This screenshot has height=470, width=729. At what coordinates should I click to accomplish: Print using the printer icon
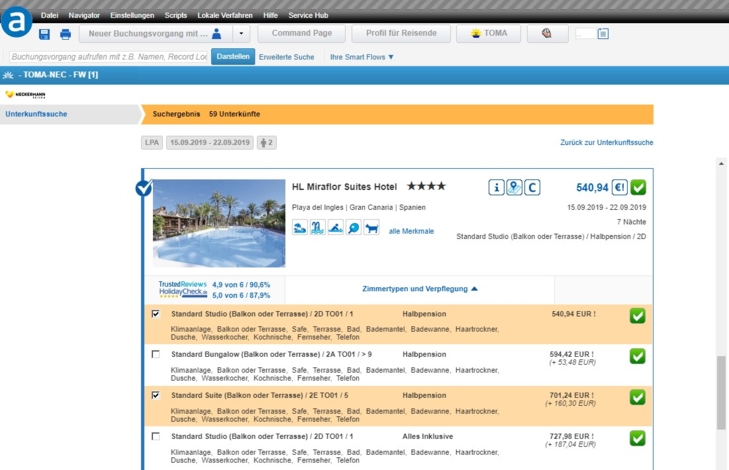point(66,34)
